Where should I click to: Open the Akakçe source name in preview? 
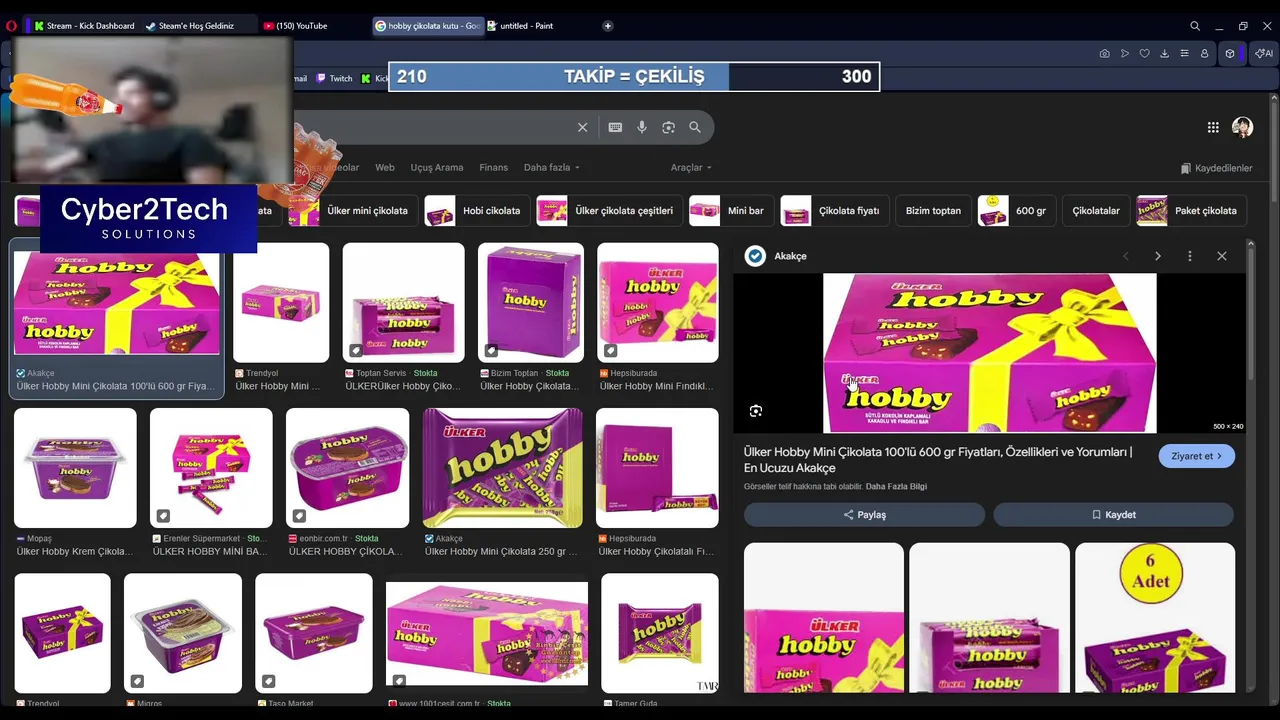790,256
